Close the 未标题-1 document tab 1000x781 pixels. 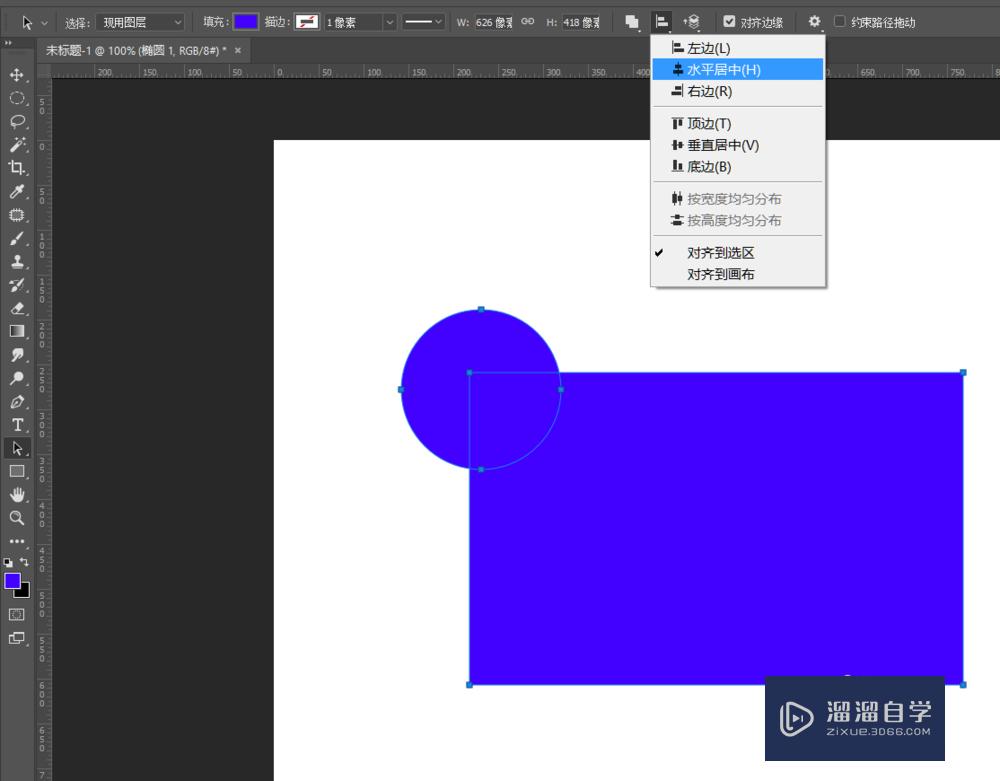coord(238,50)
